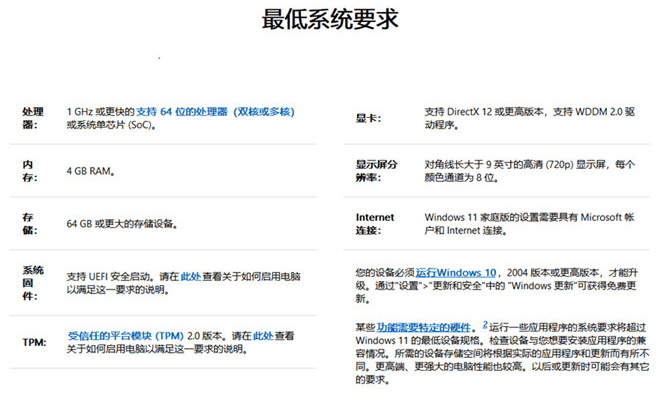Screen dimensions: 671x399
Task: Click the 显卡 row label
Action: point(368,118)
